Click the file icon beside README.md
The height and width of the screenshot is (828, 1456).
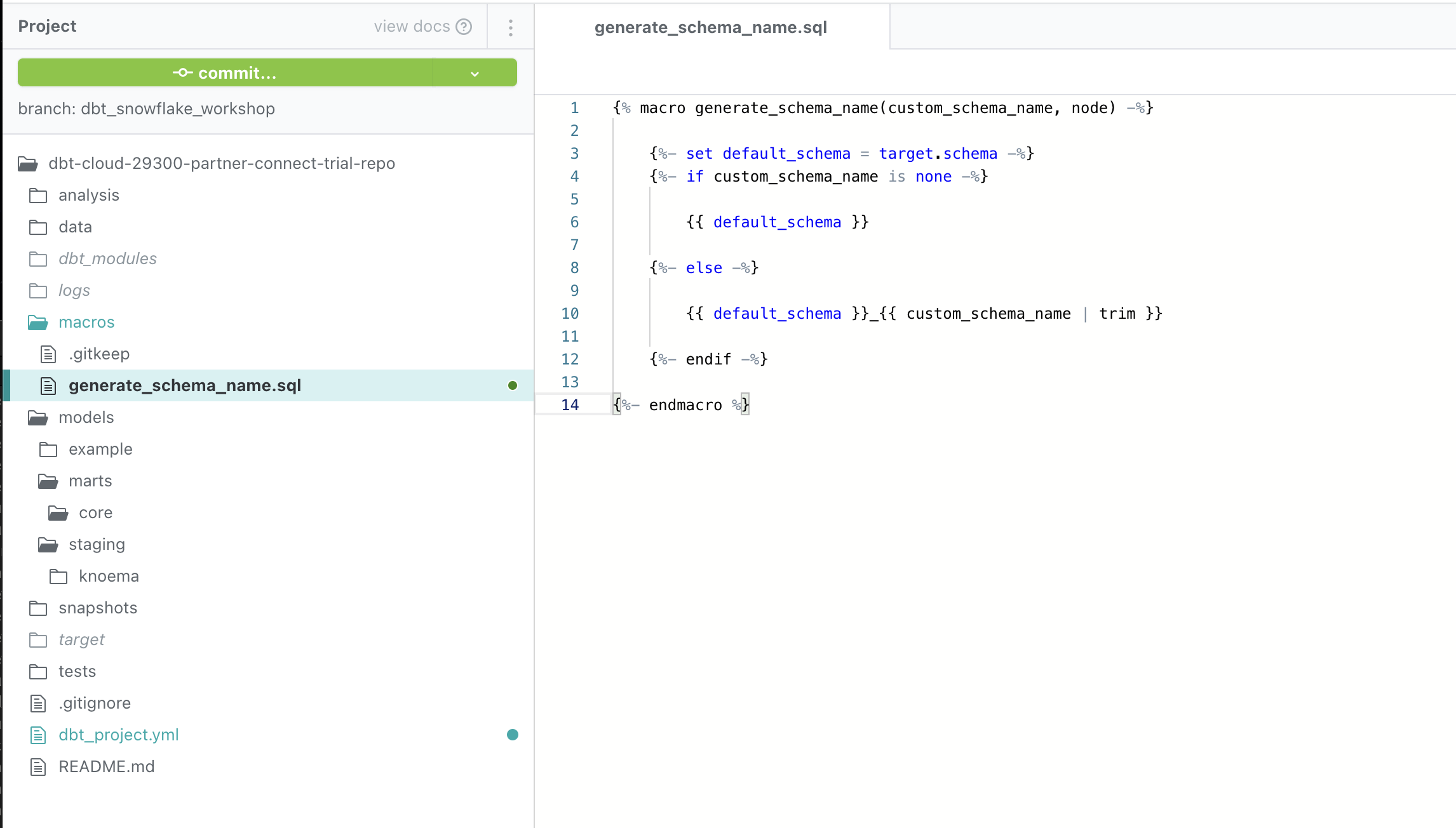tap(39, 766)
